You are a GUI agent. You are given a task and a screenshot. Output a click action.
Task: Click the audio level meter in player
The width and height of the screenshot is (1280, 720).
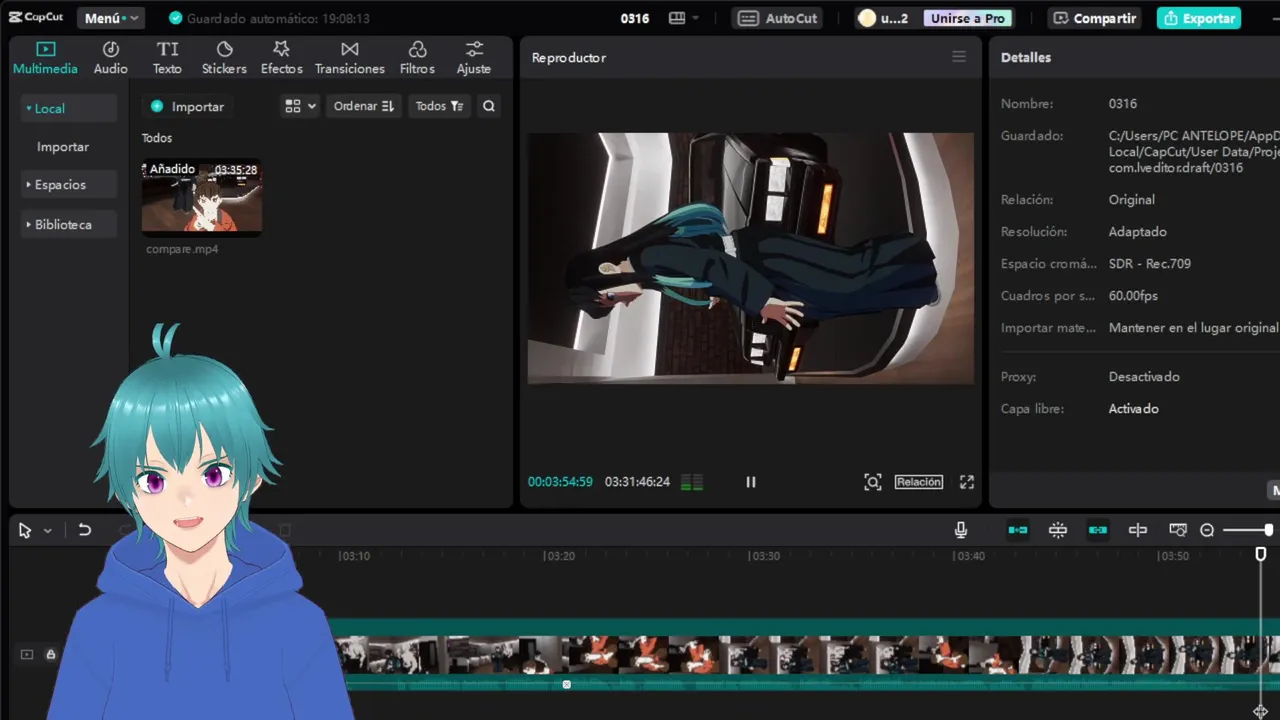pos(692,482)
